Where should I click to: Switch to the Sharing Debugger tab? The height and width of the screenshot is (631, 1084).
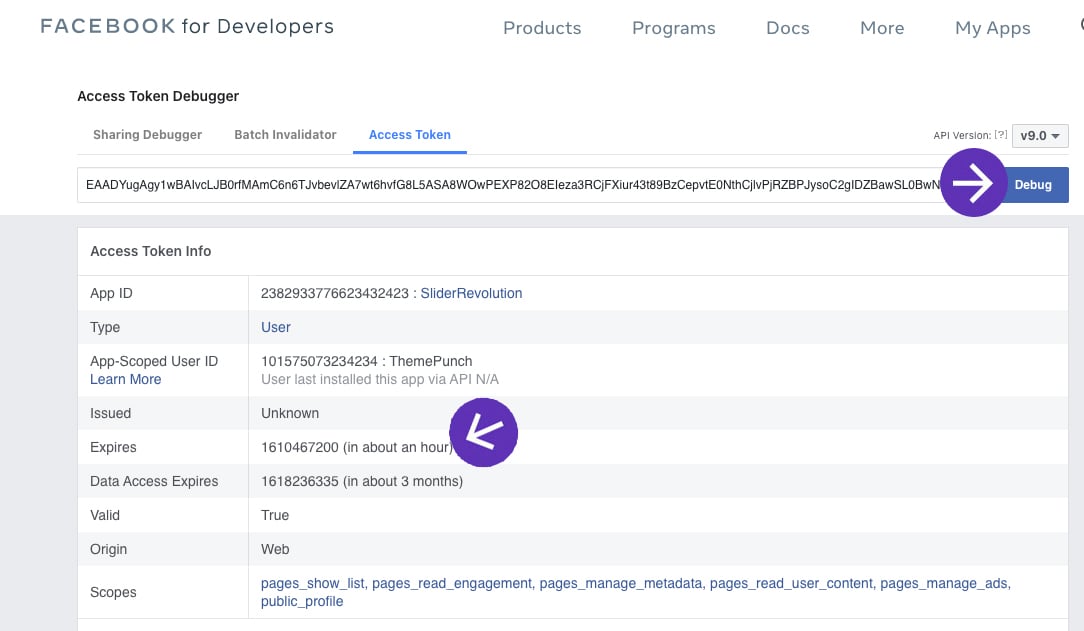(x=147, y=135)
